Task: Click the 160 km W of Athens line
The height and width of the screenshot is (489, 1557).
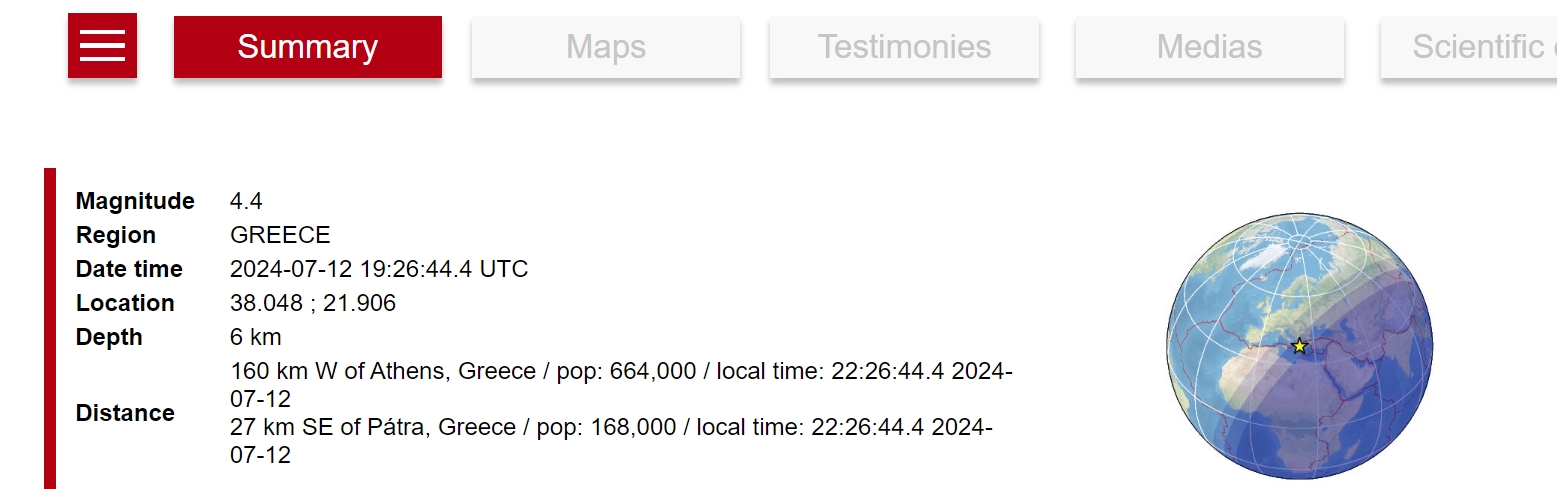Action: click(620, 372)
